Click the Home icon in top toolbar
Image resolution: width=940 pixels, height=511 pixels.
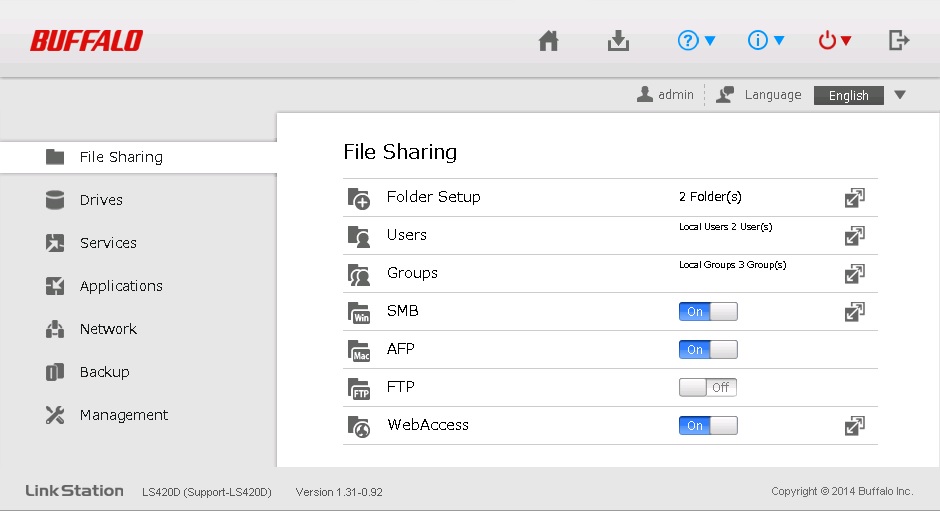point(548,41)
